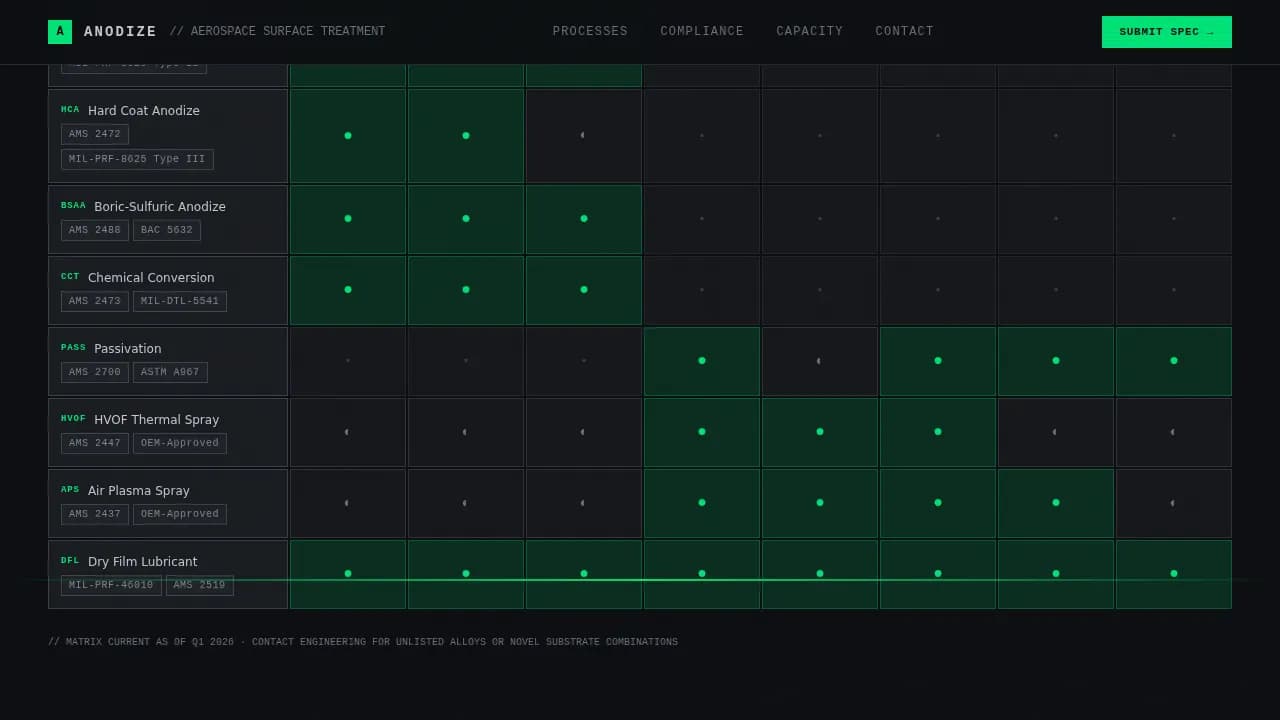Select the HVOF code badge
The image size is (1280, 720).
pyautogui.click(x=73, y=419)
